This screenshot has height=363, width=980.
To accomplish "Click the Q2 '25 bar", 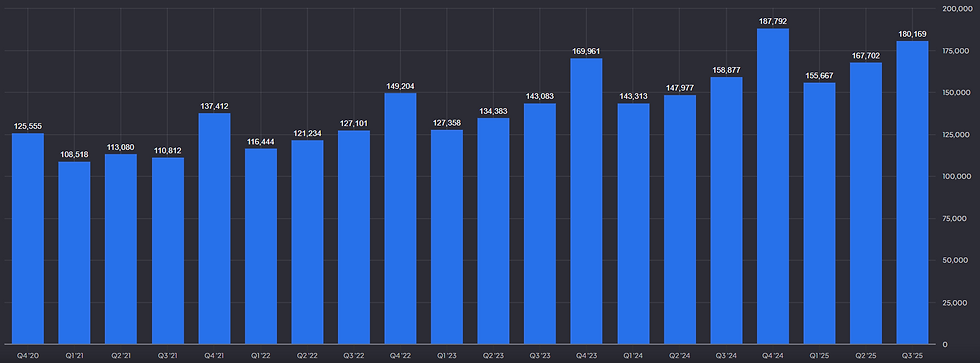I will (x=866, y=203).
